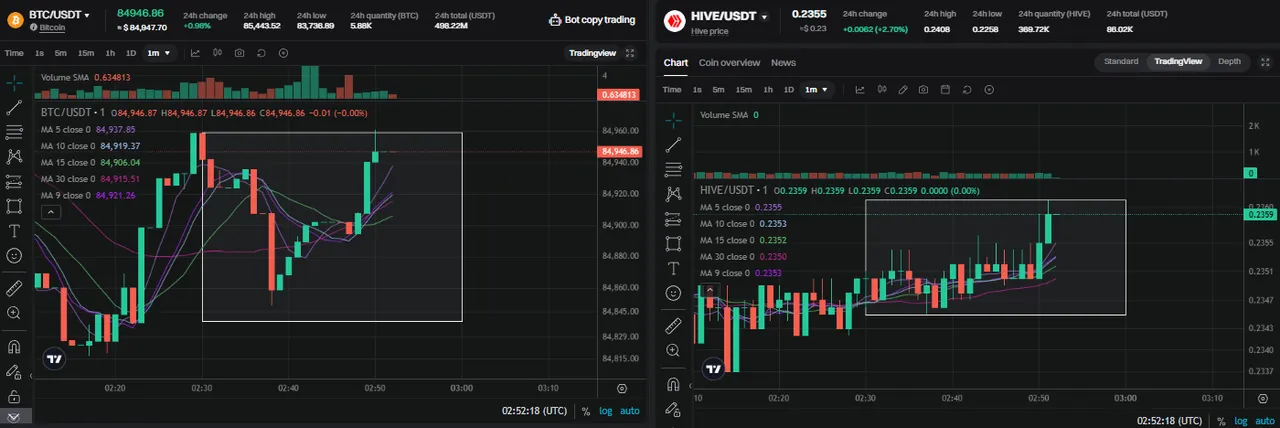The width and height of the screenshot is (1280, 428).
Task: Open Fibonacci tools in BTC chart sidebar
Action: 14,132
